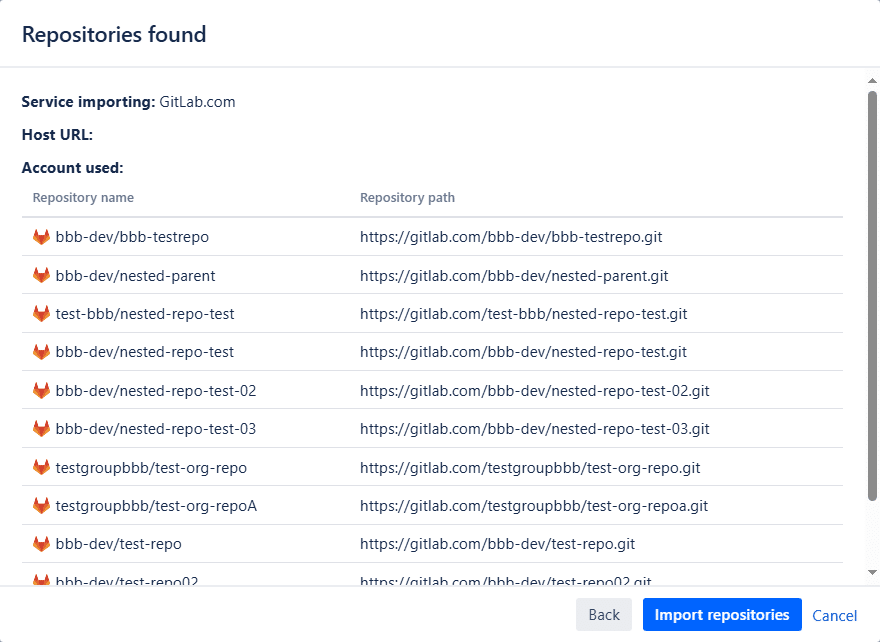880x642 pixels.
Task: Click GitLab icon beside testgroupbbb/test-org-repoA
Action: (41, 506)
